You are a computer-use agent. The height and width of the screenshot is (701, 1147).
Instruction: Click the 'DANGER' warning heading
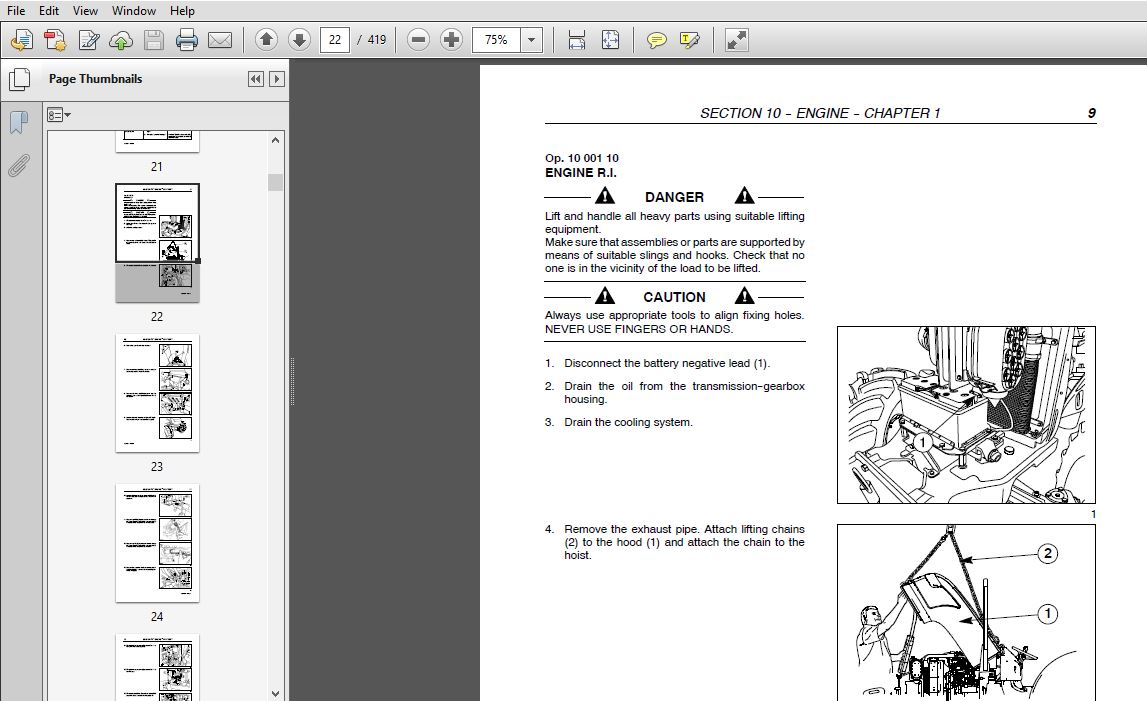pos(674,197)
